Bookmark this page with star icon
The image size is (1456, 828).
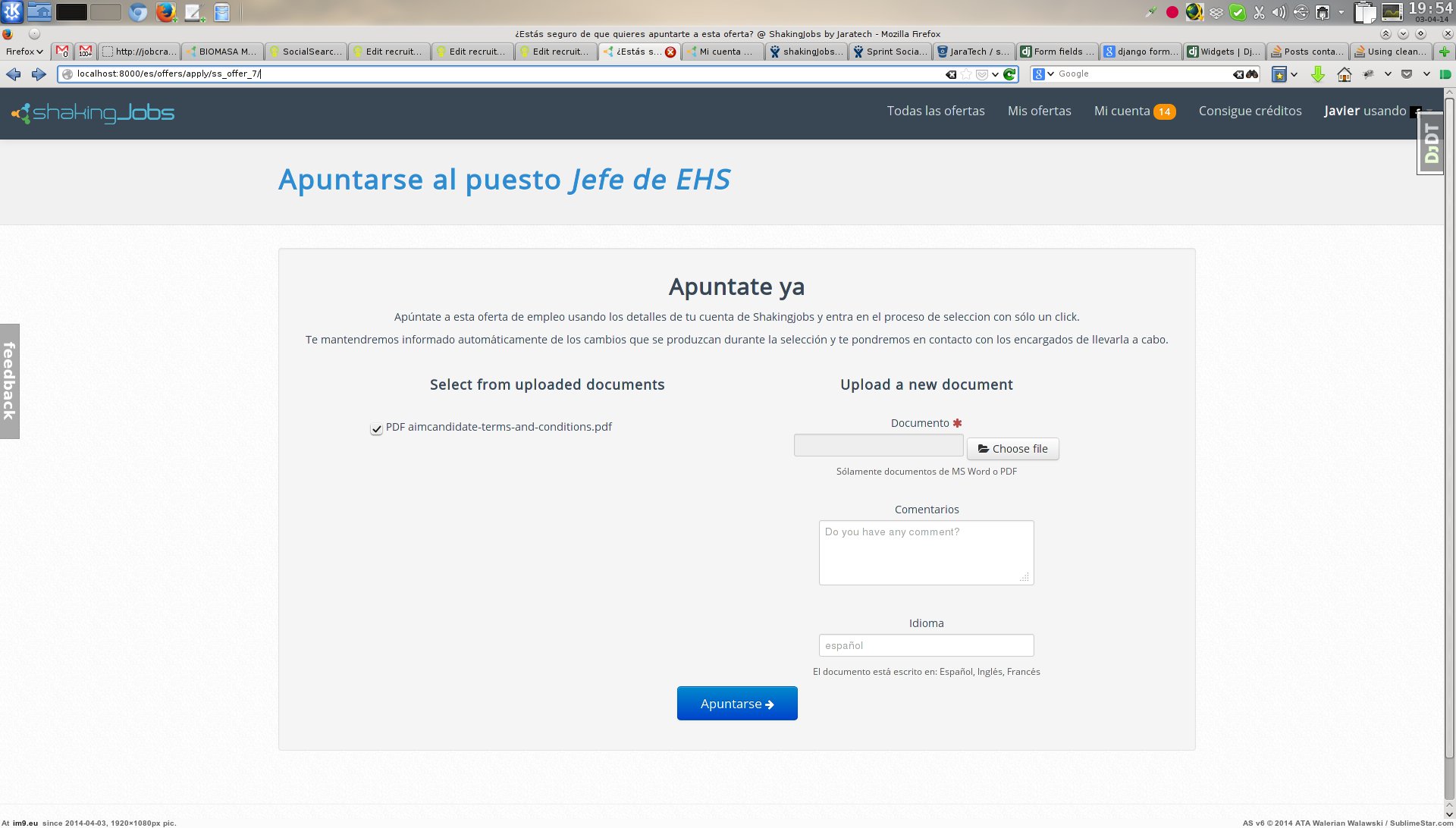click(966, 74)
